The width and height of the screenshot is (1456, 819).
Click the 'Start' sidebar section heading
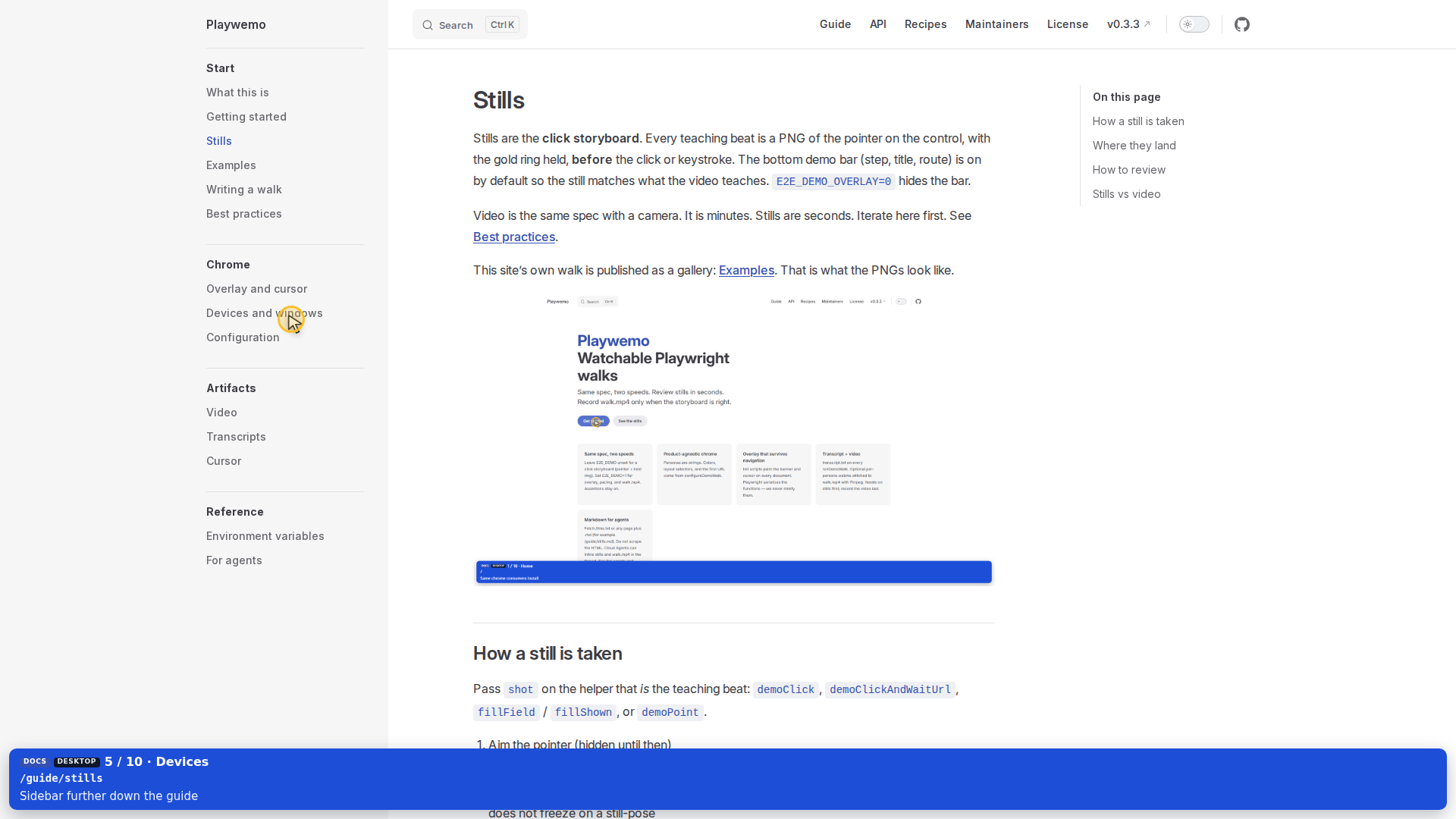221,68
